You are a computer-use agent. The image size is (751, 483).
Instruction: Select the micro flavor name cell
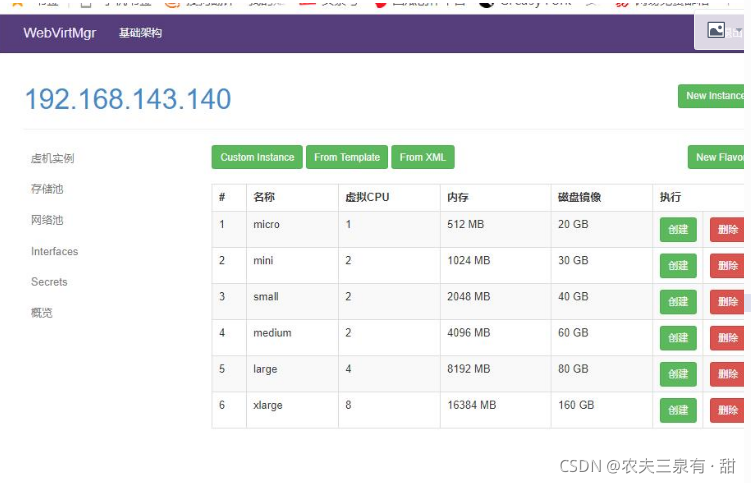coord(292,230)
